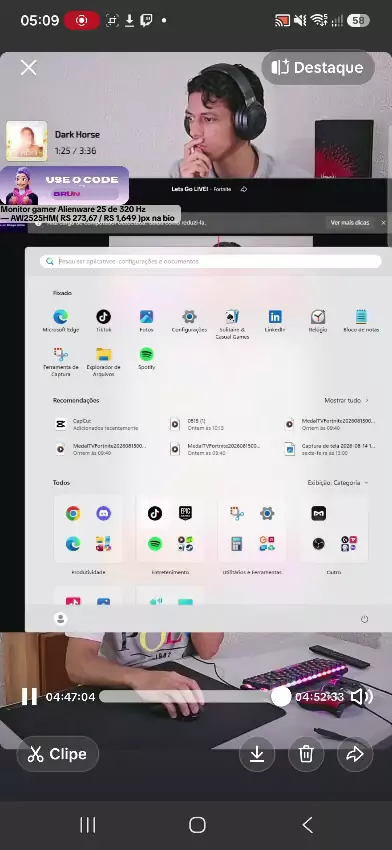Open the Exibição: Categoria dropdown
This screenshot has height=850, width=392.
tap(338, 482)
